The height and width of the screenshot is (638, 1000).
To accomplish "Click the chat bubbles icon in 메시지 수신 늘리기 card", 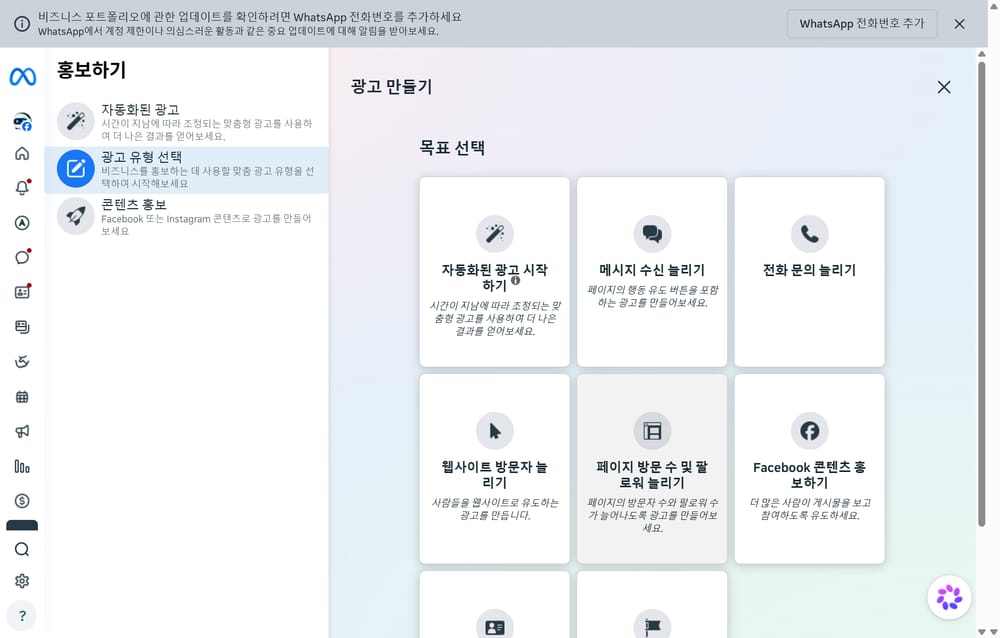I will (x=652, y=234).
